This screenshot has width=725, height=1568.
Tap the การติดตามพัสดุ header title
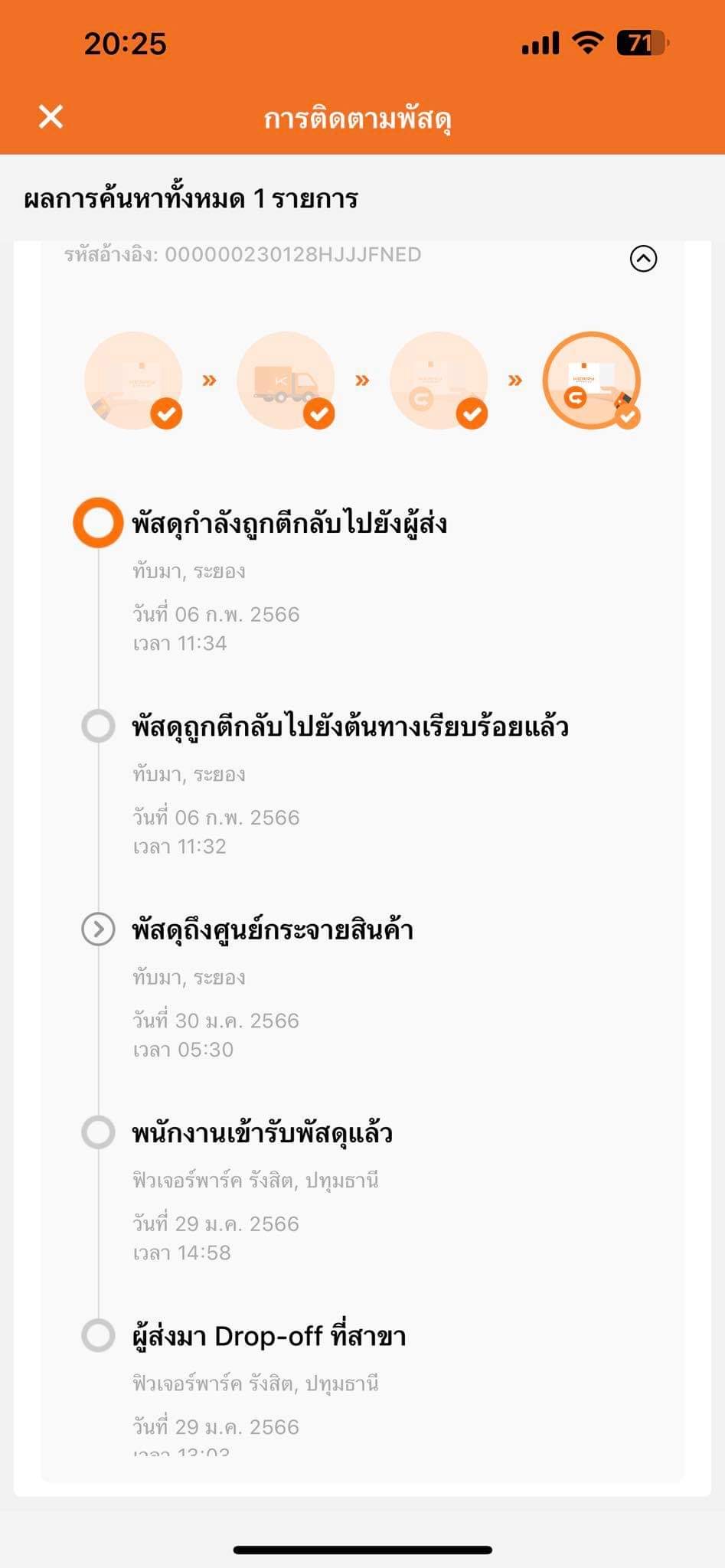click(358, 119)
